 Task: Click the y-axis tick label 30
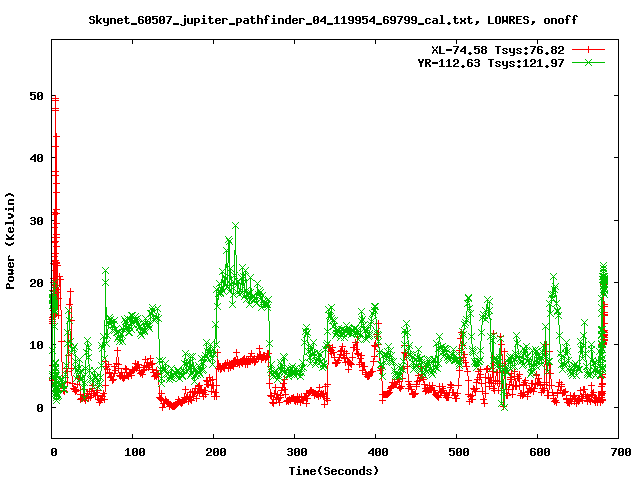[x=36, y=221]
